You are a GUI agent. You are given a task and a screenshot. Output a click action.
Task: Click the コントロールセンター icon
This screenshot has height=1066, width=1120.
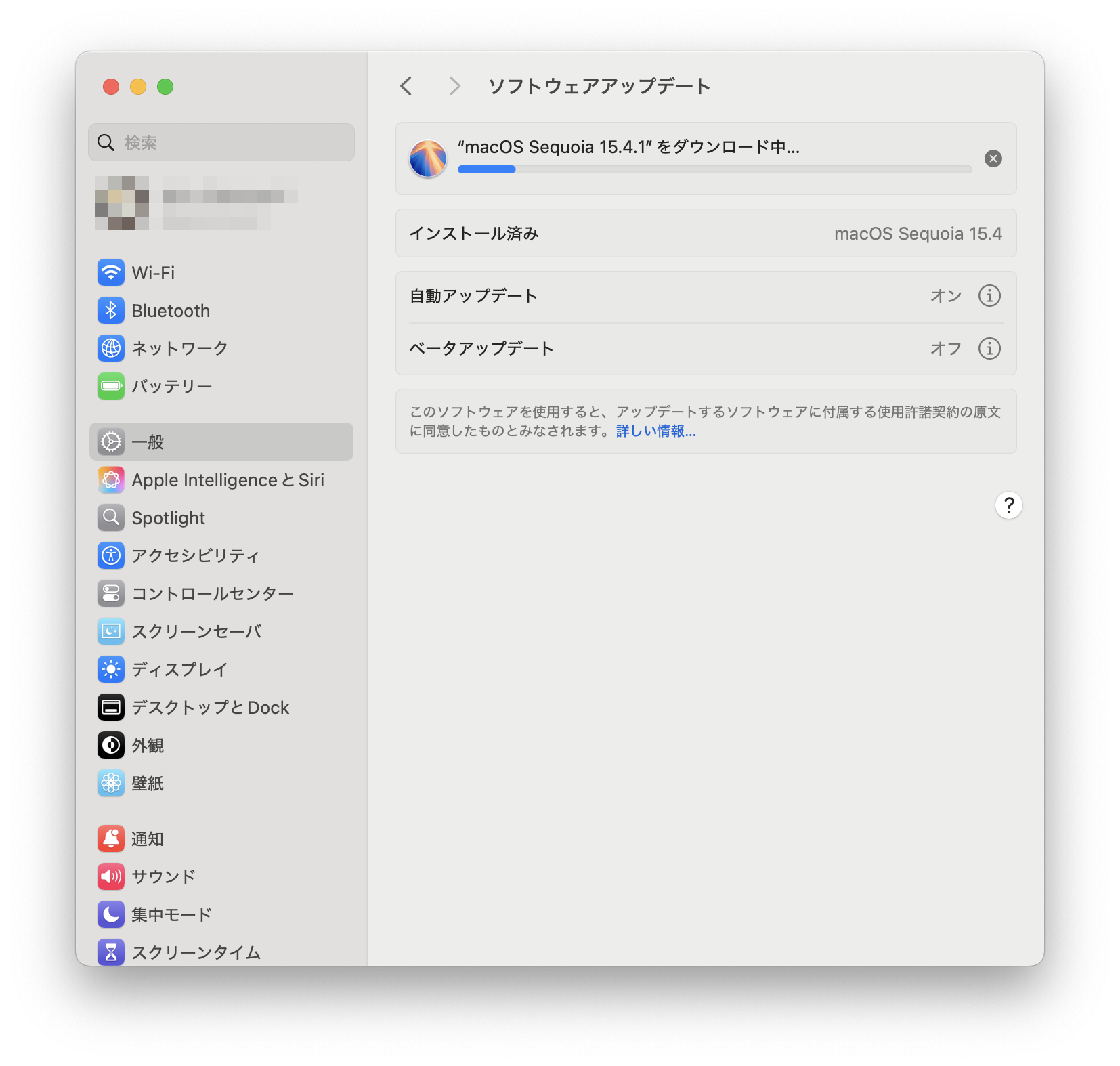[111, 593]
